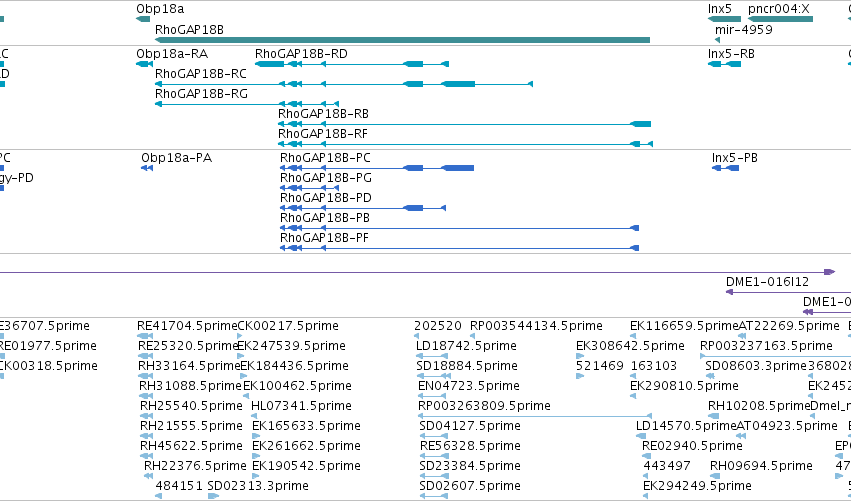Select the pncr004:X gene feature
Viewport: 851px width, 501px height.
780,19
